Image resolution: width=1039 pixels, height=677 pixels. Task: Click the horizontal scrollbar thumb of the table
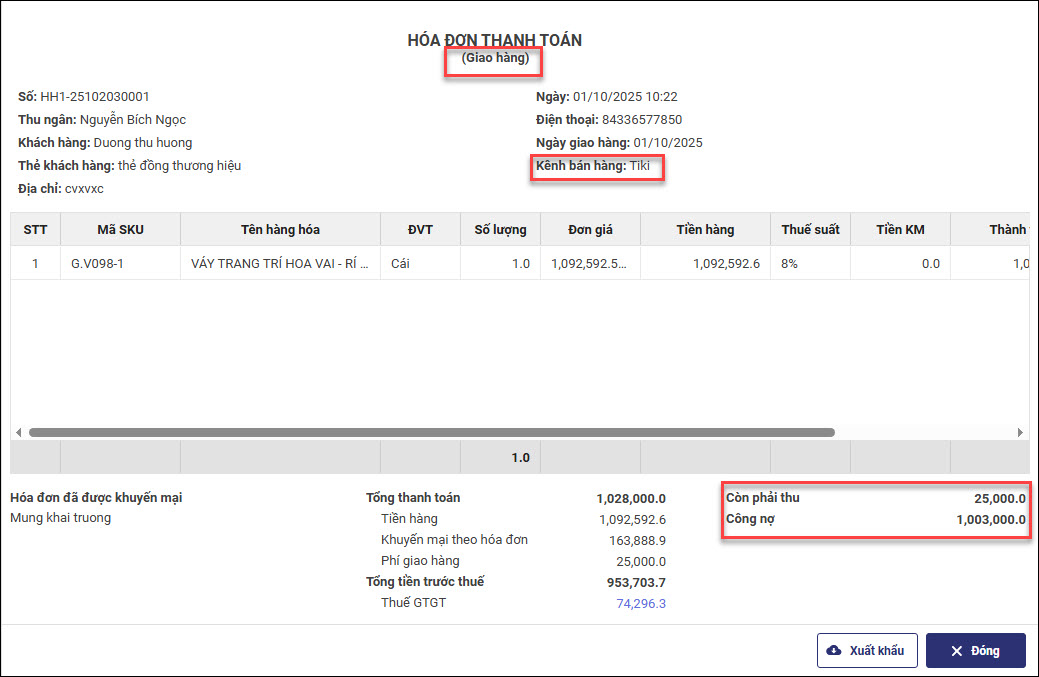click(x=430, y=433)
